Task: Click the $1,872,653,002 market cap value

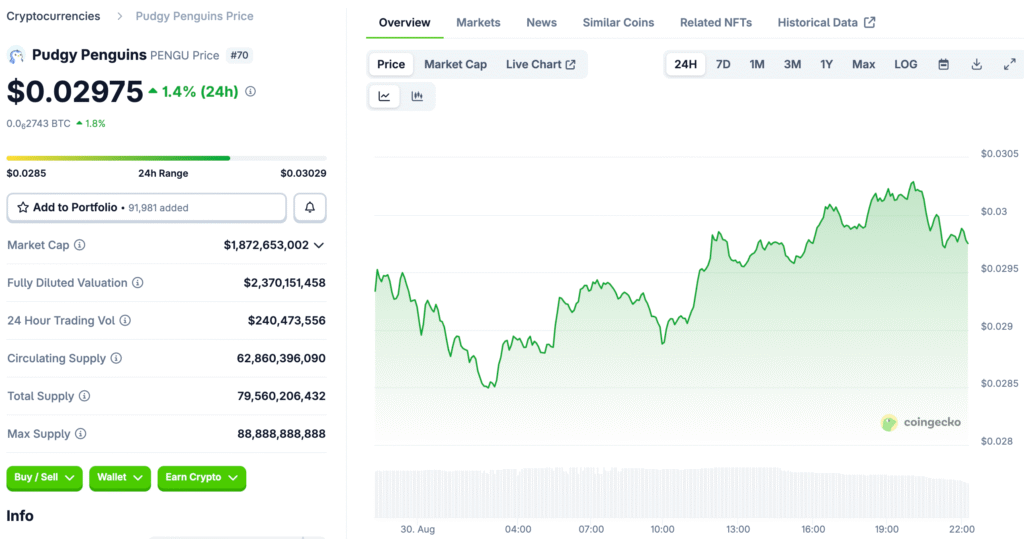Action: tap(266, 245)
